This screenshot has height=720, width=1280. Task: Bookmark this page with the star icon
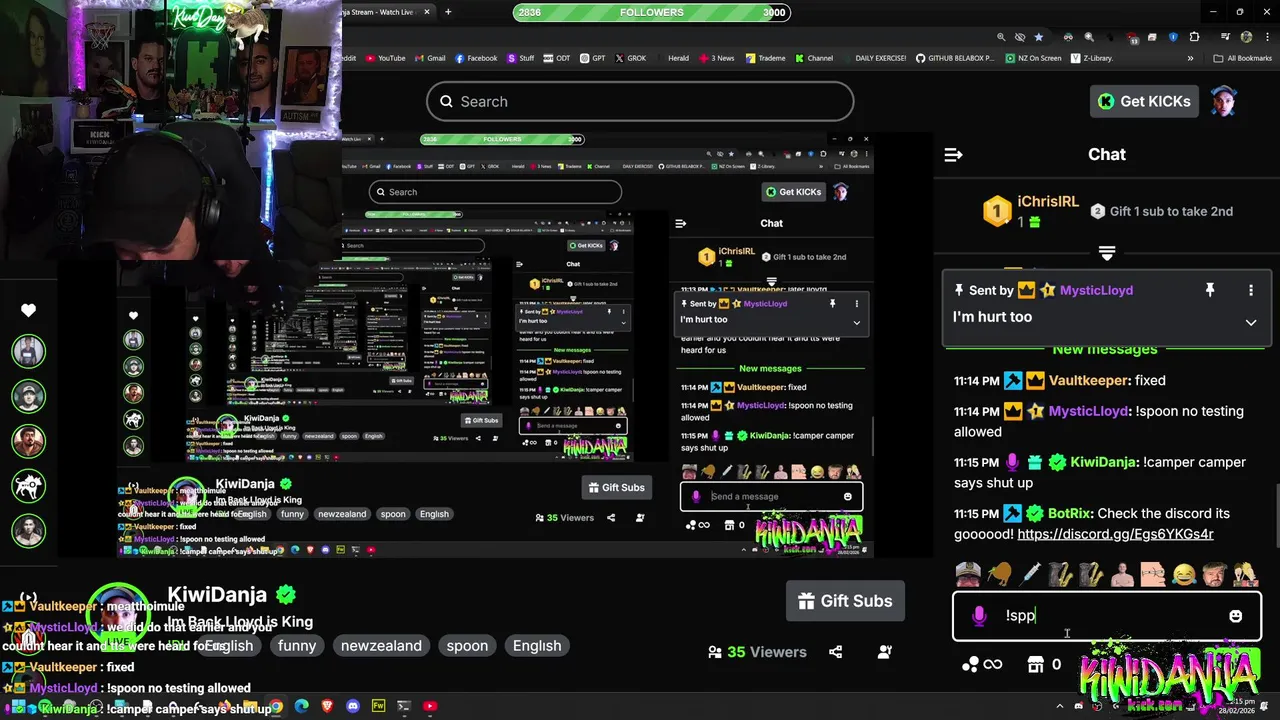[x=1038, y=37]
